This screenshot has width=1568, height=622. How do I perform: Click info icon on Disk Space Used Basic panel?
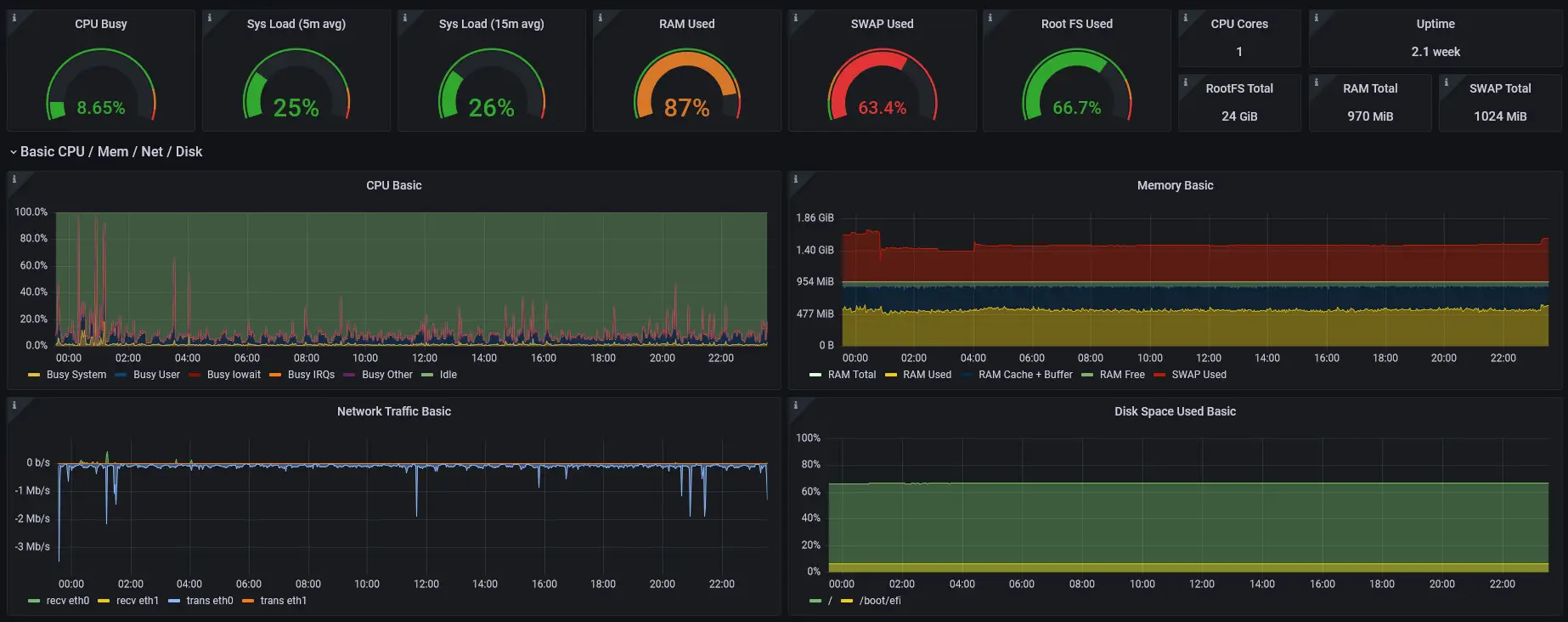pos(796,404)
